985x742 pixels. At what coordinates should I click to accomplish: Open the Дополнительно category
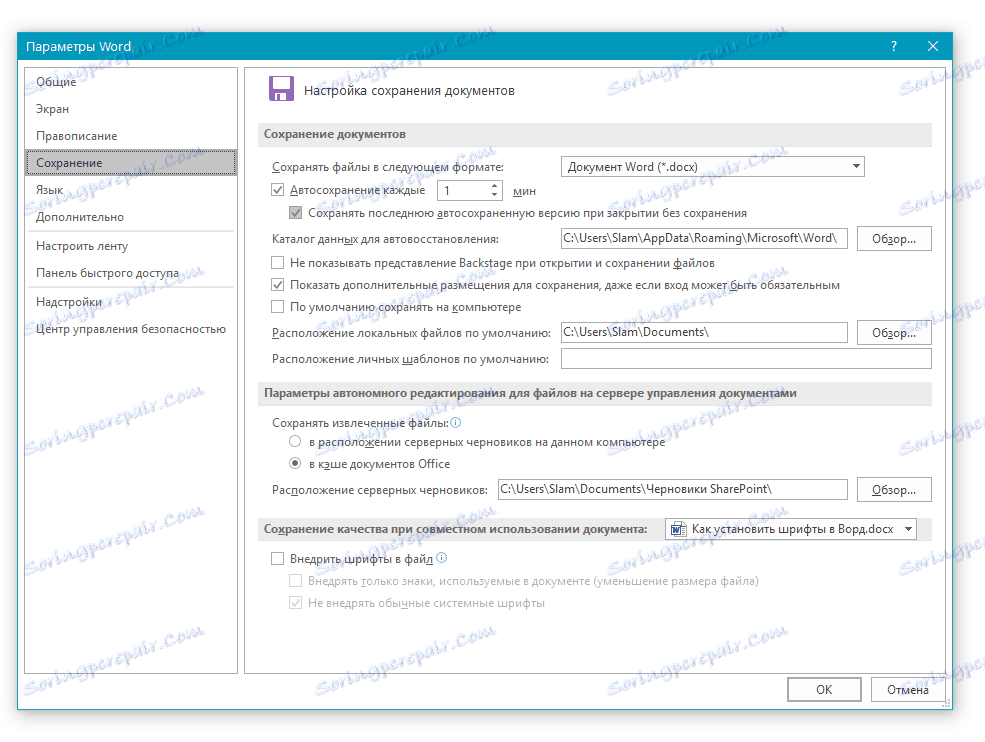(x=131, y=217)
